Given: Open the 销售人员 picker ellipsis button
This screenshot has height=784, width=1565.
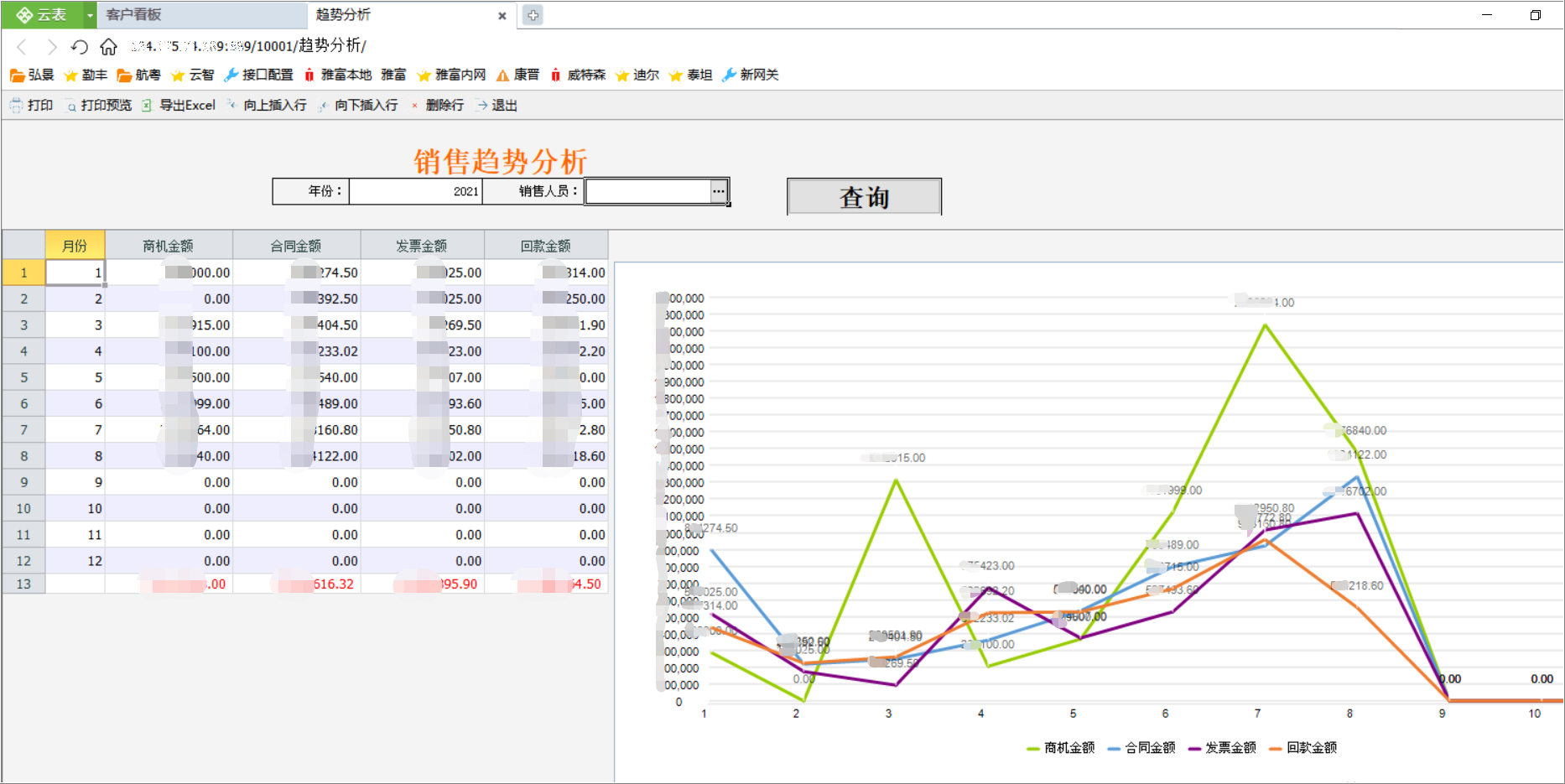Looking at the screenshot, I should pos(719,191).
